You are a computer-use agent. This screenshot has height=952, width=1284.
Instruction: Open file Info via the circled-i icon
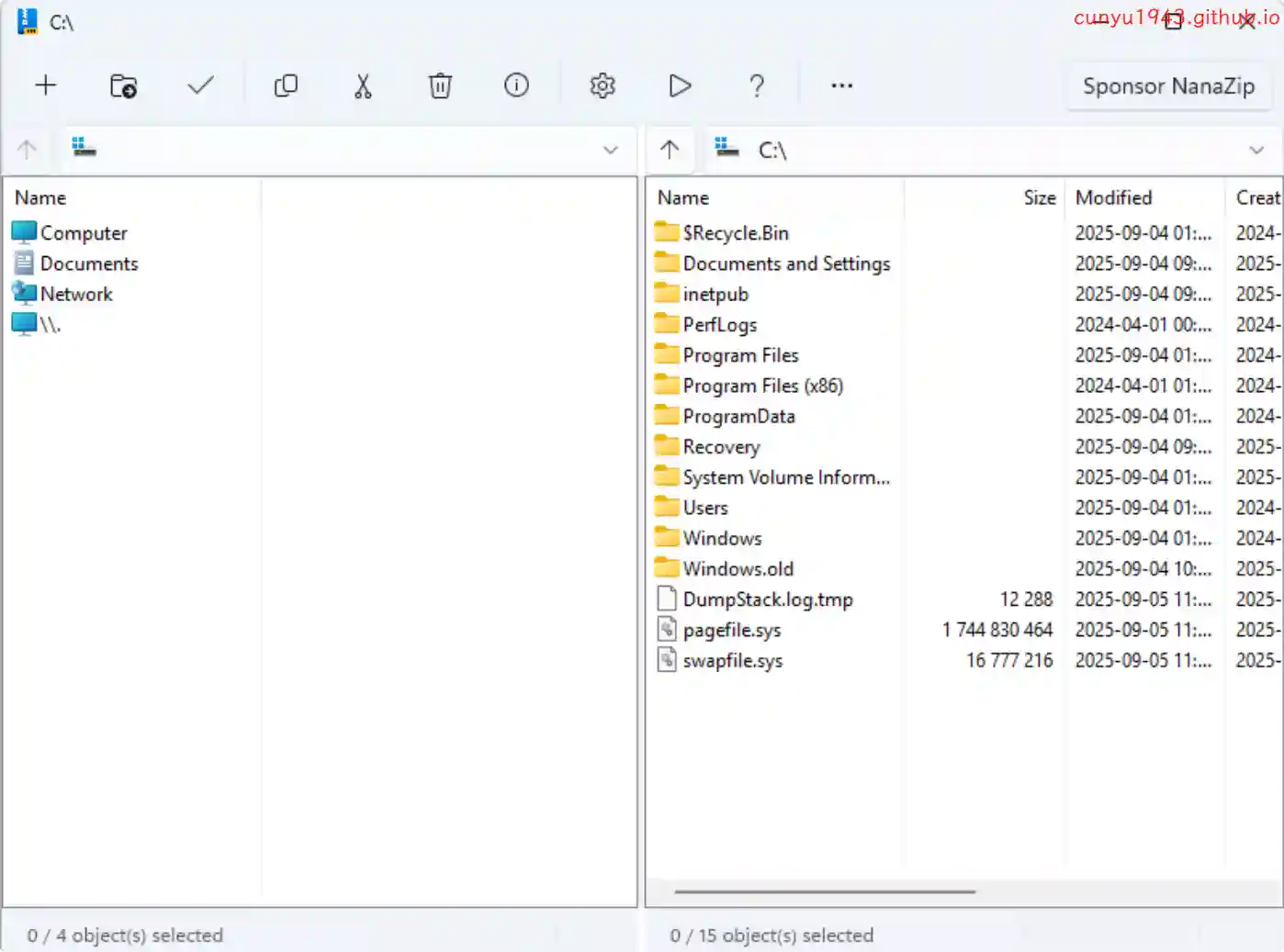516,85
